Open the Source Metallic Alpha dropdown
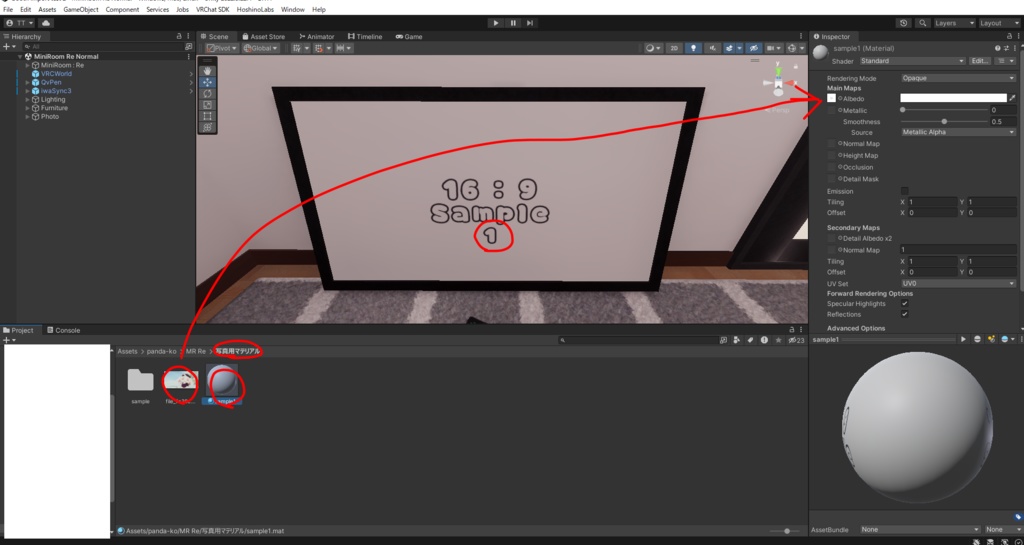The width and height of the screenshot is (1024, 545). [958, 132]
